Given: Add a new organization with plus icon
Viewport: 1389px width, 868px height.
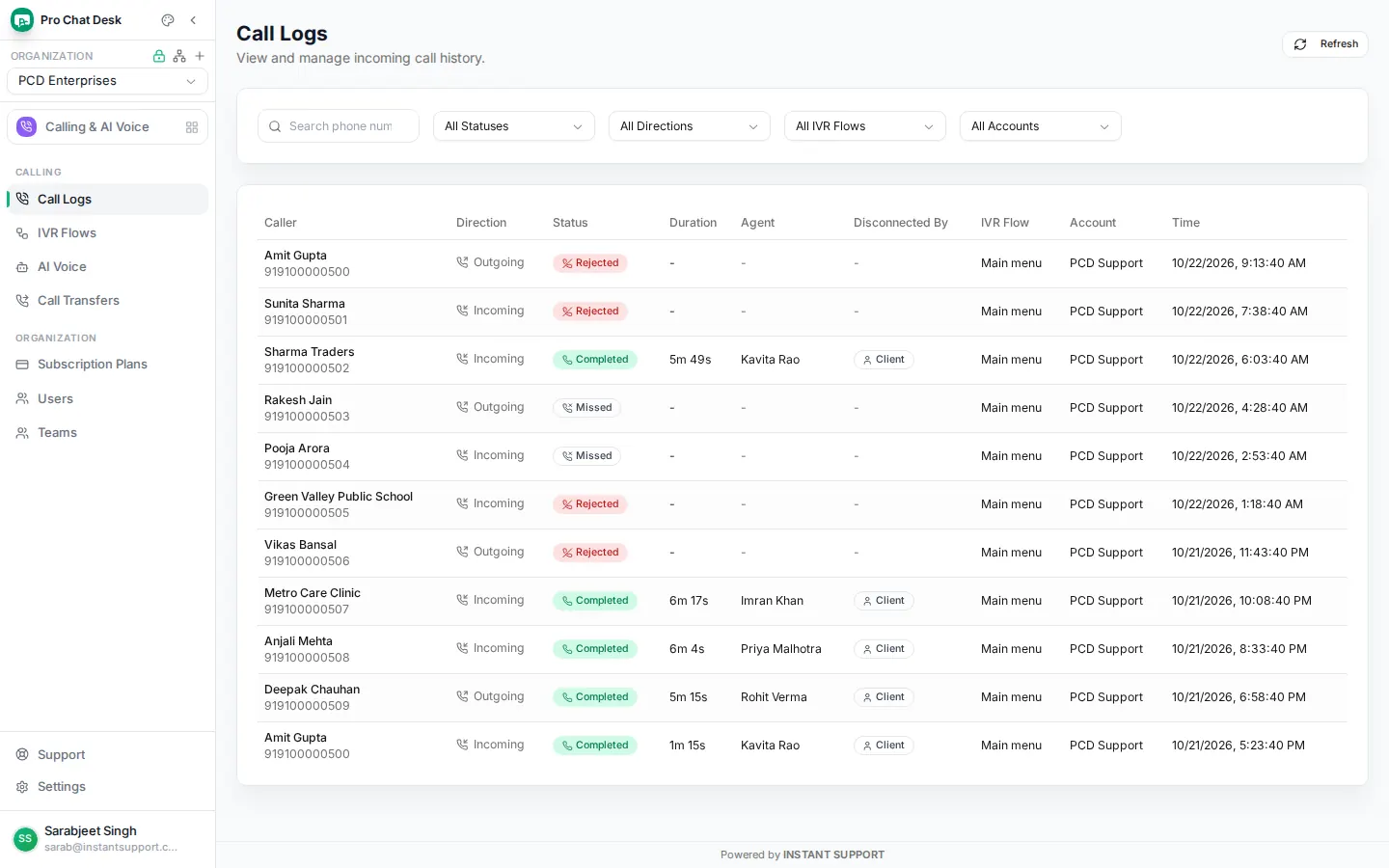Looking at the screenshot, I should pos(200,56).
